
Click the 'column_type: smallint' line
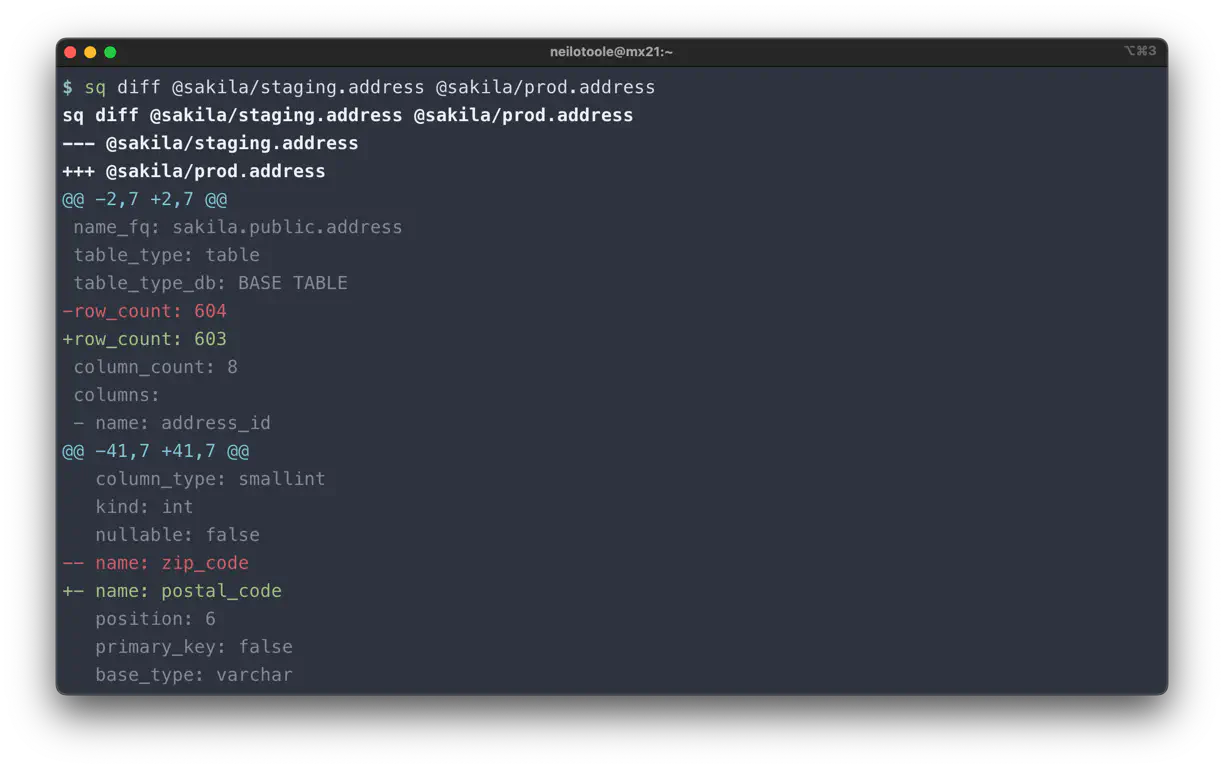(x=210, y=479)
